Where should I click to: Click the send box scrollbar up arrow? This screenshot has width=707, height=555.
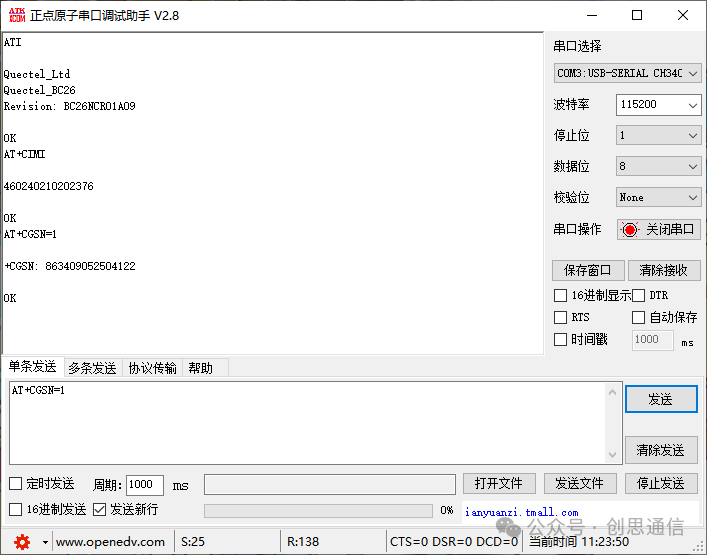point(612,392)
